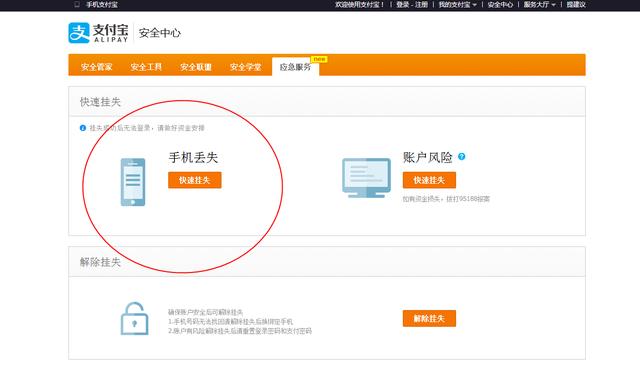This screenshot has height=368, width=640.
Task: Click the 注册 link in top bar
Action: [422, 4]
